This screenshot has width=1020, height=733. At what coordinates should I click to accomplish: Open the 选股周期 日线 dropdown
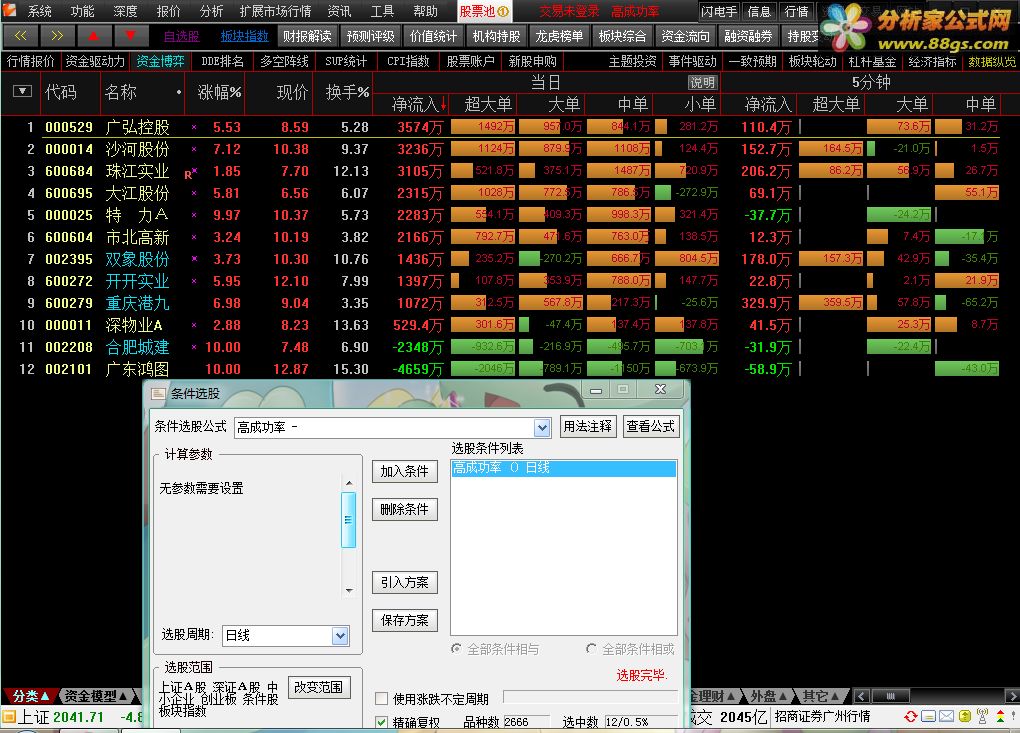tap(340, 635)
